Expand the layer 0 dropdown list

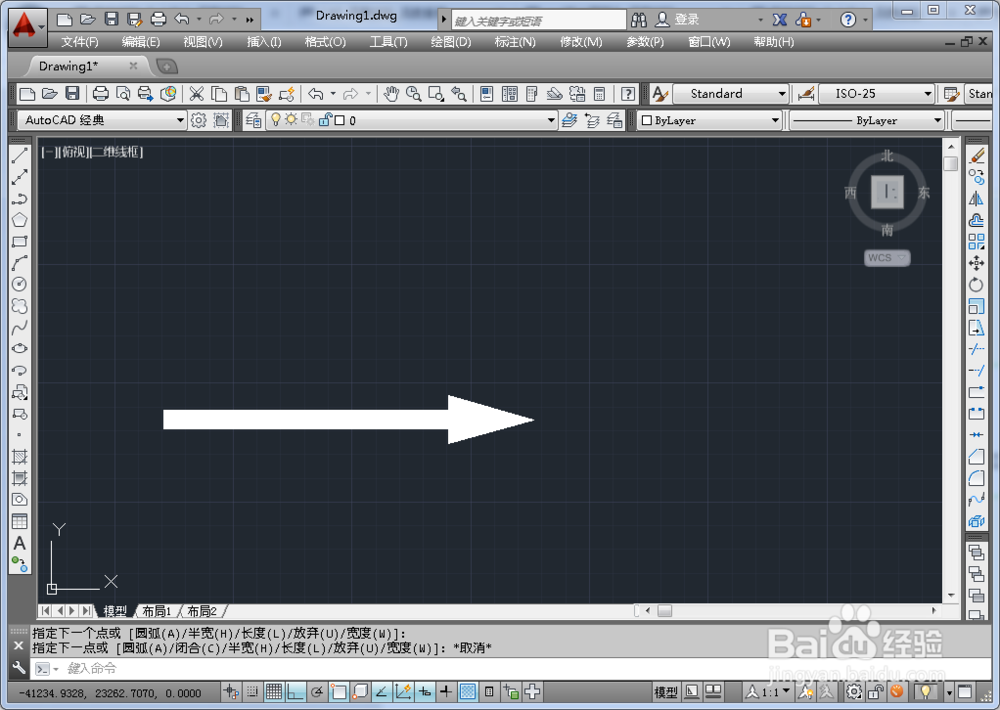click(552, 120)
